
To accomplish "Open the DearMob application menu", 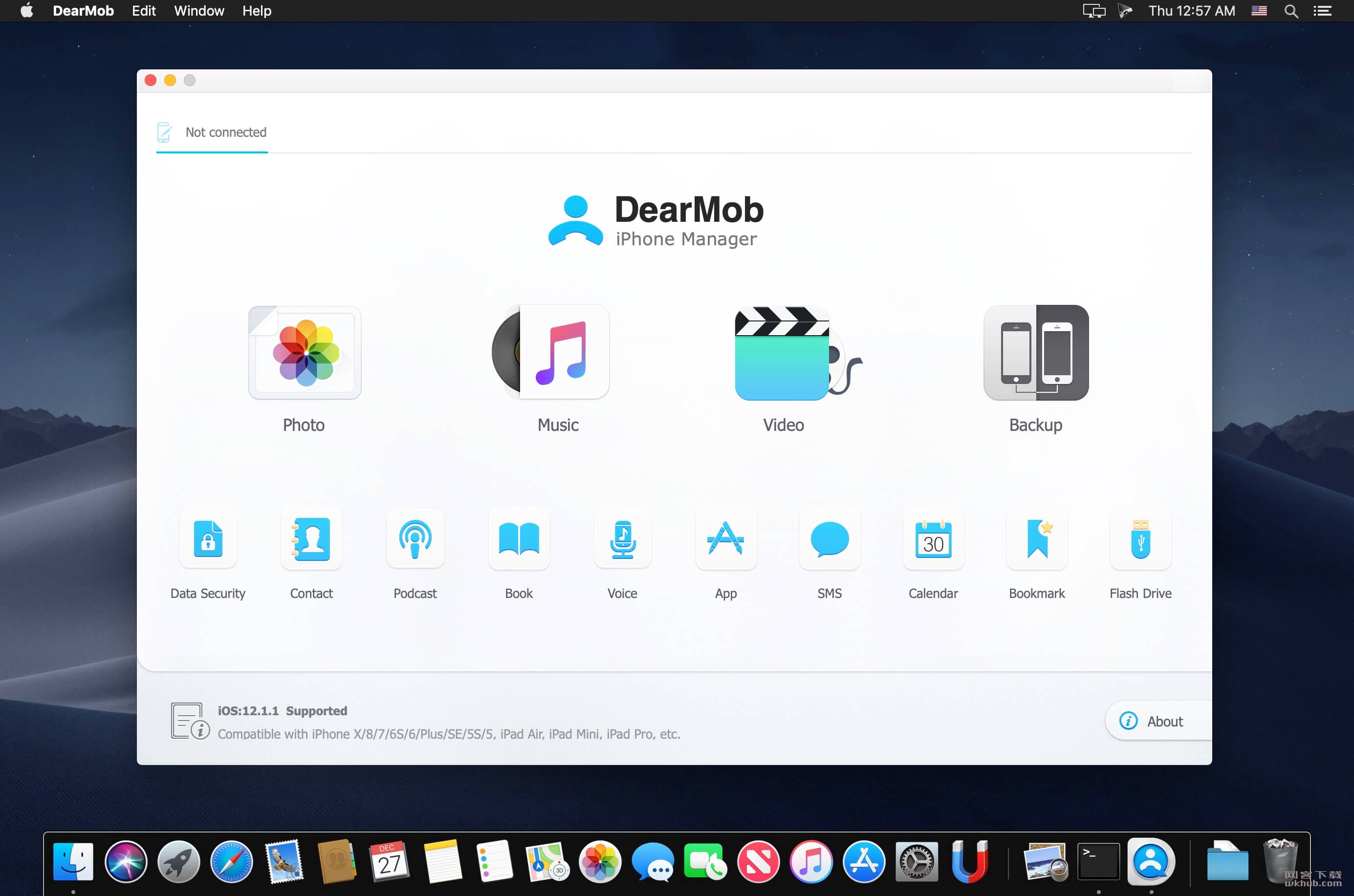I will tap(84, 11).
